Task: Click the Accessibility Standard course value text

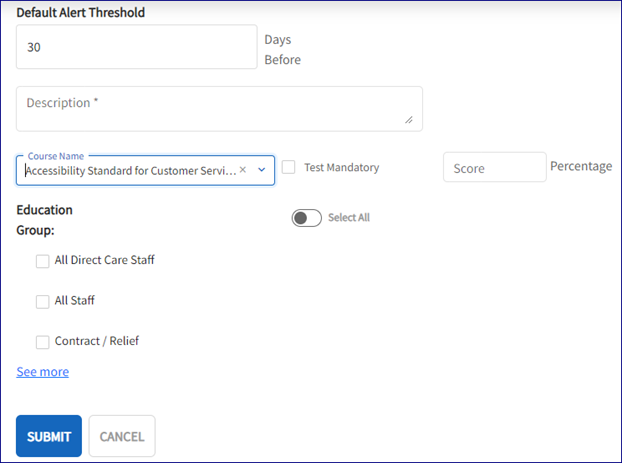Action: [x=130, y=170]
